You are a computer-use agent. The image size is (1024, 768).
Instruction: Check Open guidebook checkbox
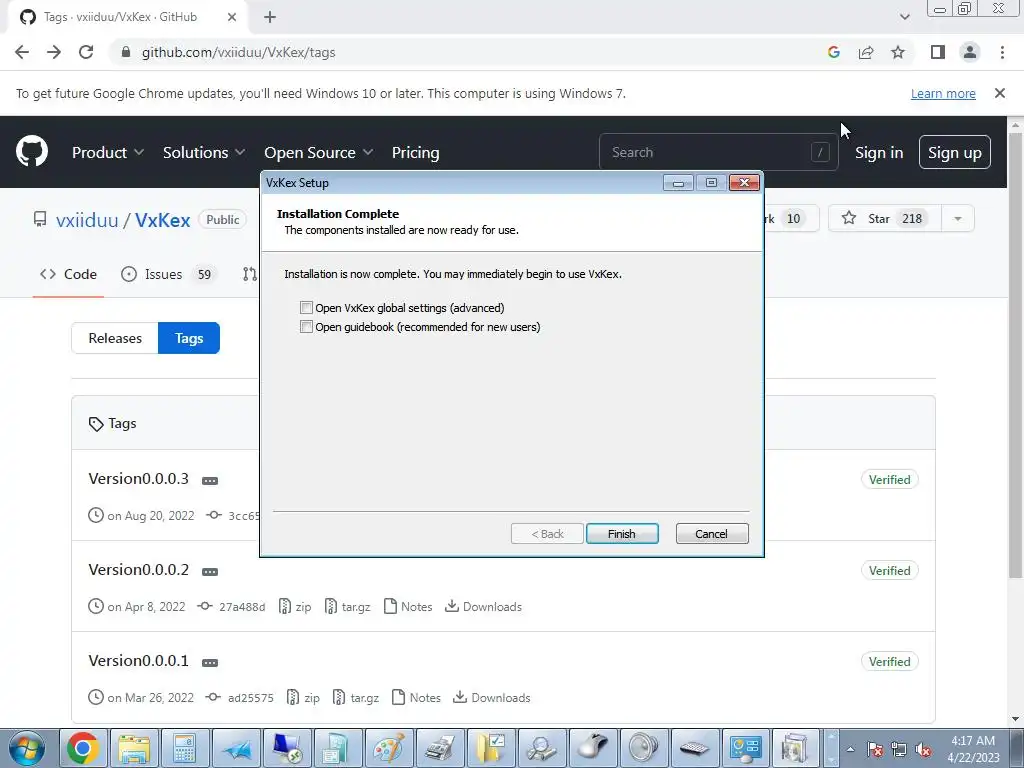click(x=306, y=327)
